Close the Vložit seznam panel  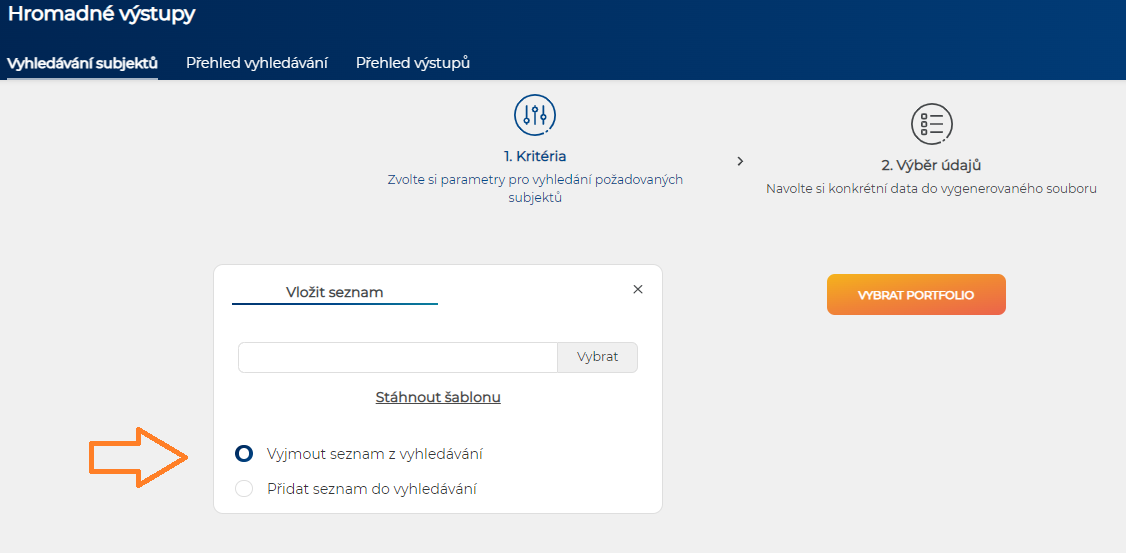click(637, 289)
